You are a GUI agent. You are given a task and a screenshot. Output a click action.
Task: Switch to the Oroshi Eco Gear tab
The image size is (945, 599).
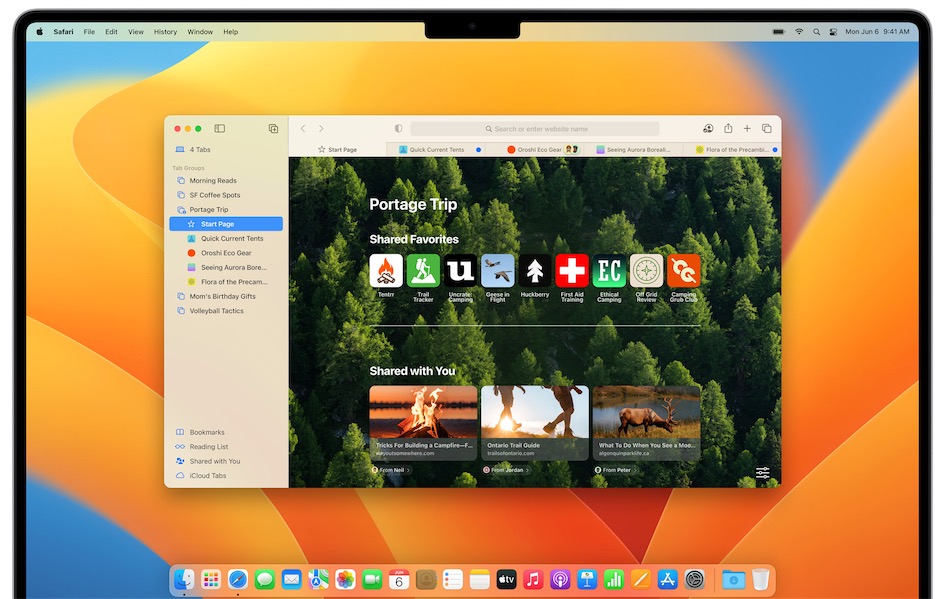pos(536,149)
